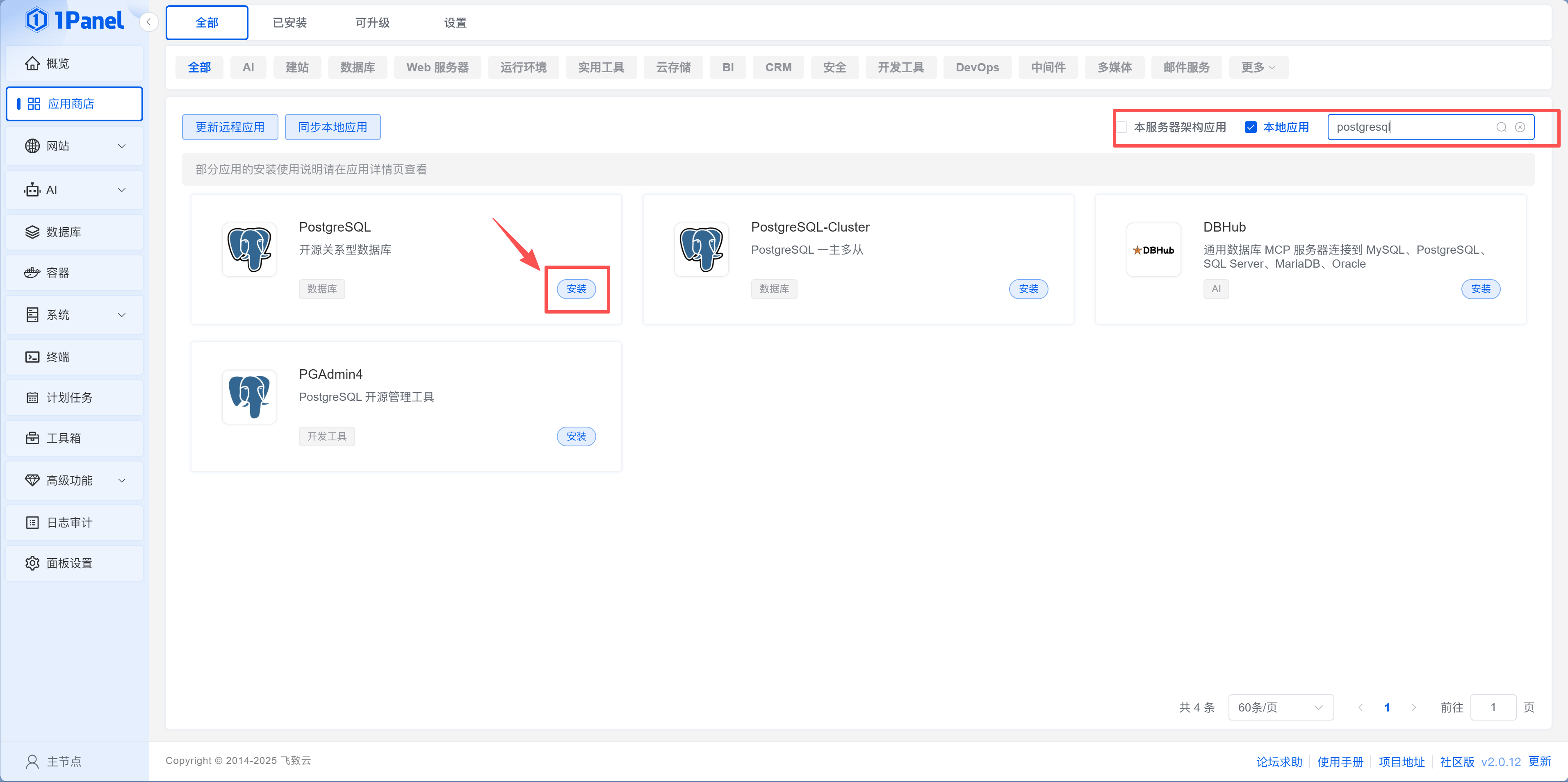Uncheck the 本地应用 checkbox

(x=1251, y=126)
